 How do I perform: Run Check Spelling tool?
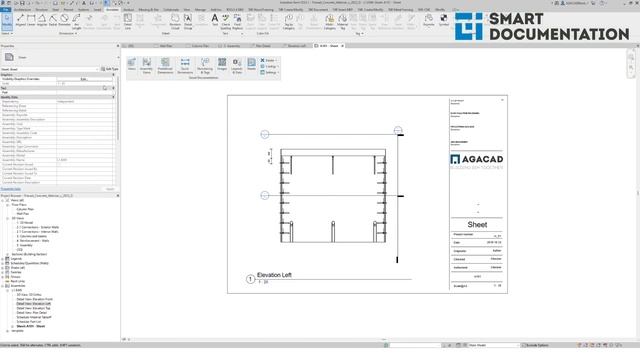[x=226, y=21]
